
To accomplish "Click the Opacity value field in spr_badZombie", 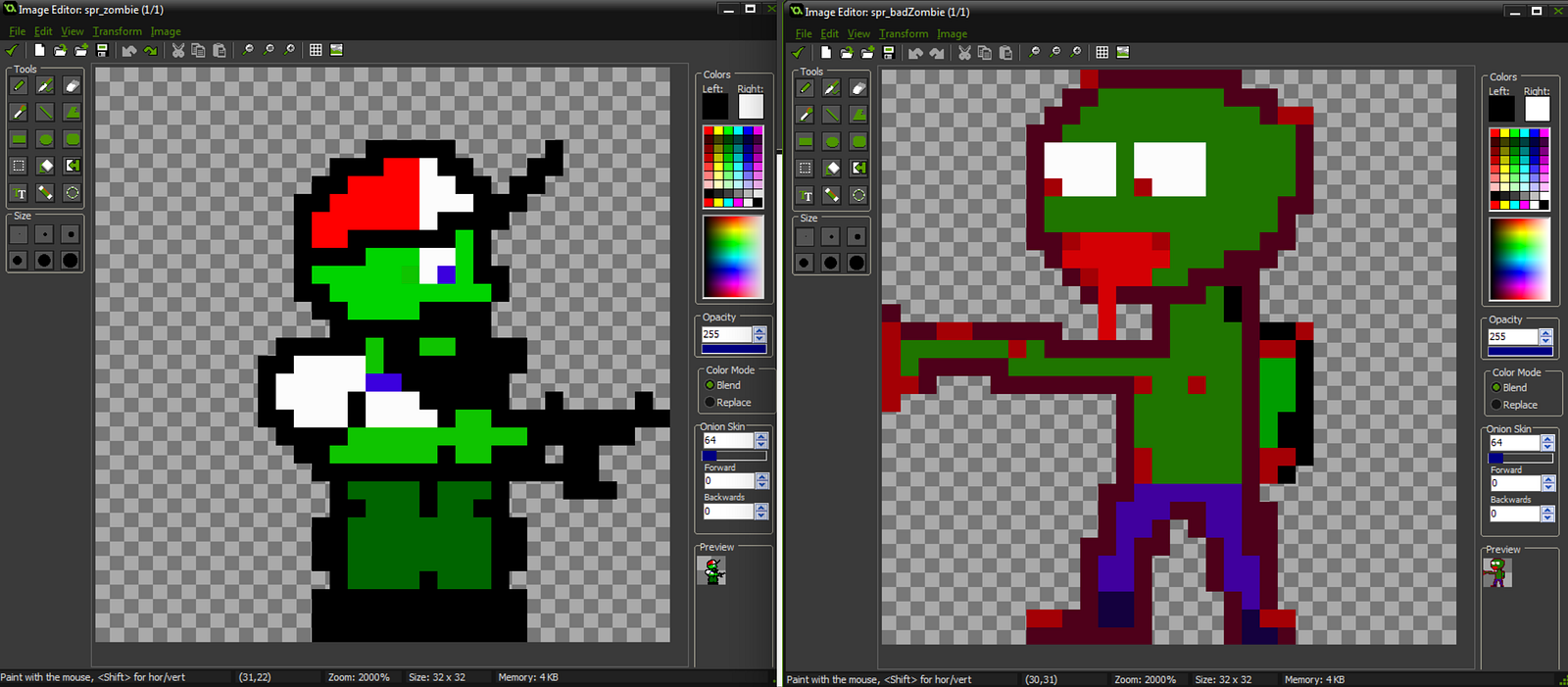I will 1512,336.
